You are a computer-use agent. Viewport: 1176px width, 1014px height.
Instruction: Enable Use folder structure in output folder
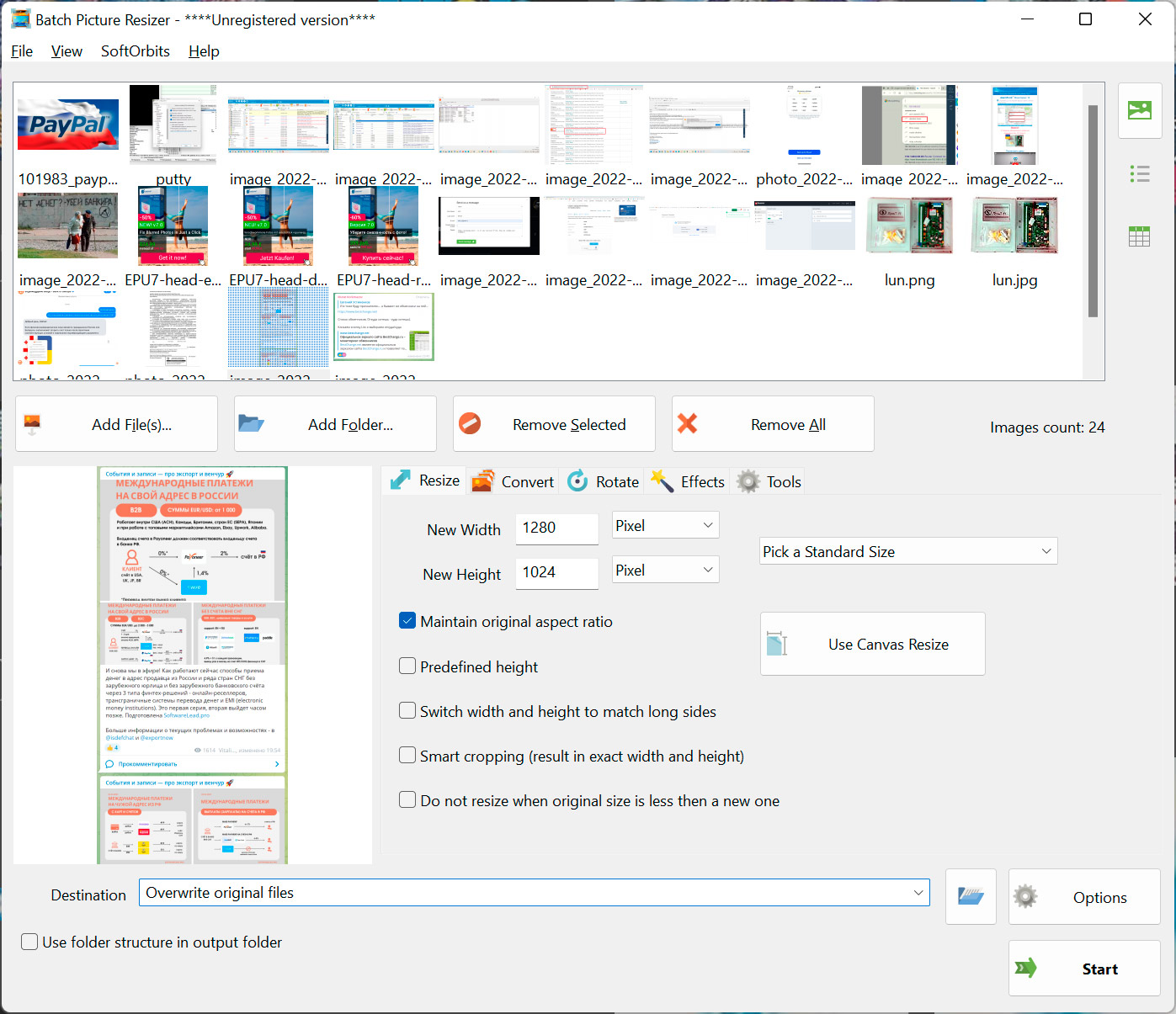click(x=29, y=942)
